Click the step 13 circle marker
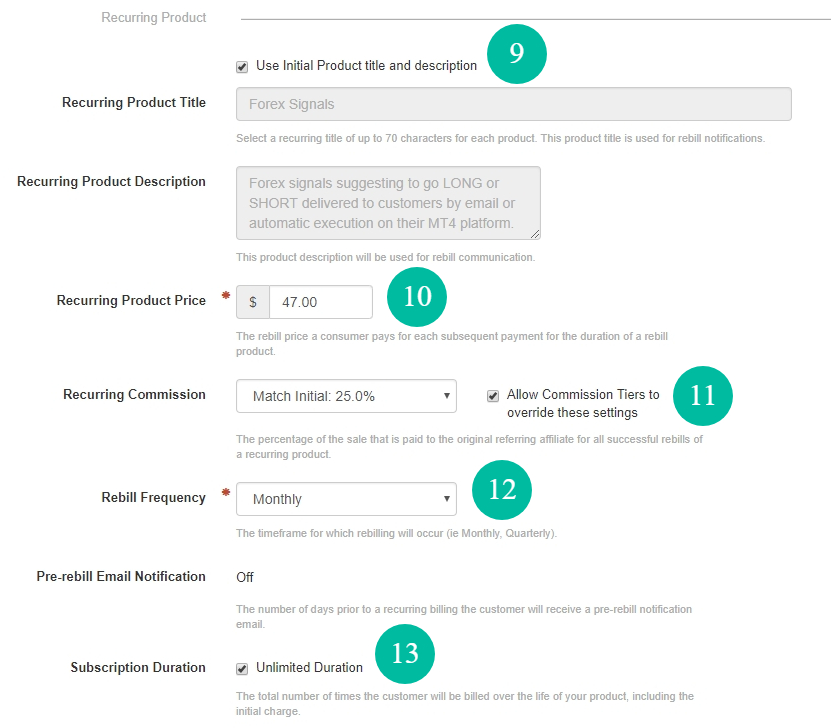Image resolution: width=831 pixels, height=728 pixels. pyautogui.click(x=405, y=654)
